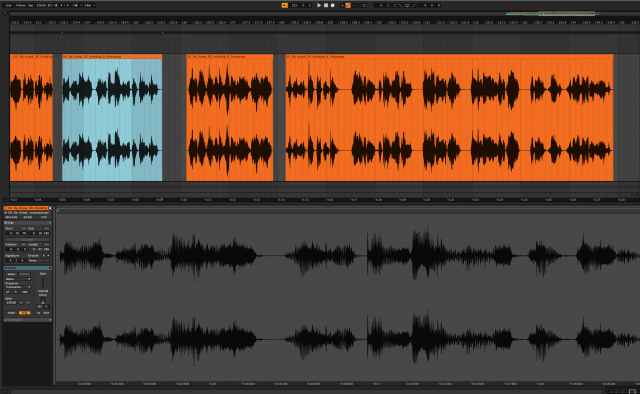640x394 pixels.
Task: Open the Beats warp mode dropdown
Action: coord(18,279)
